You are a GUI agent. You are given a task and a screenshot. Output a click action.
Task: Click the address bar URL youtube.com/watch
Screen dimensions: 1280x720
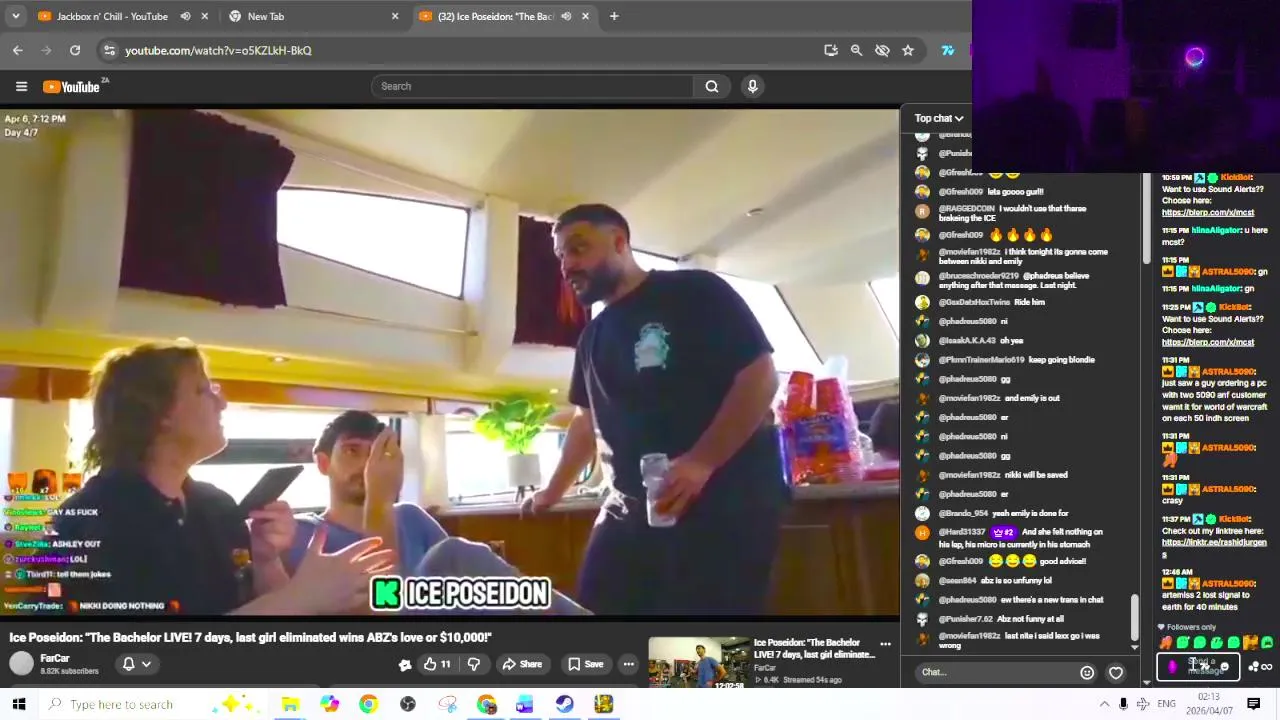[218, 50]
